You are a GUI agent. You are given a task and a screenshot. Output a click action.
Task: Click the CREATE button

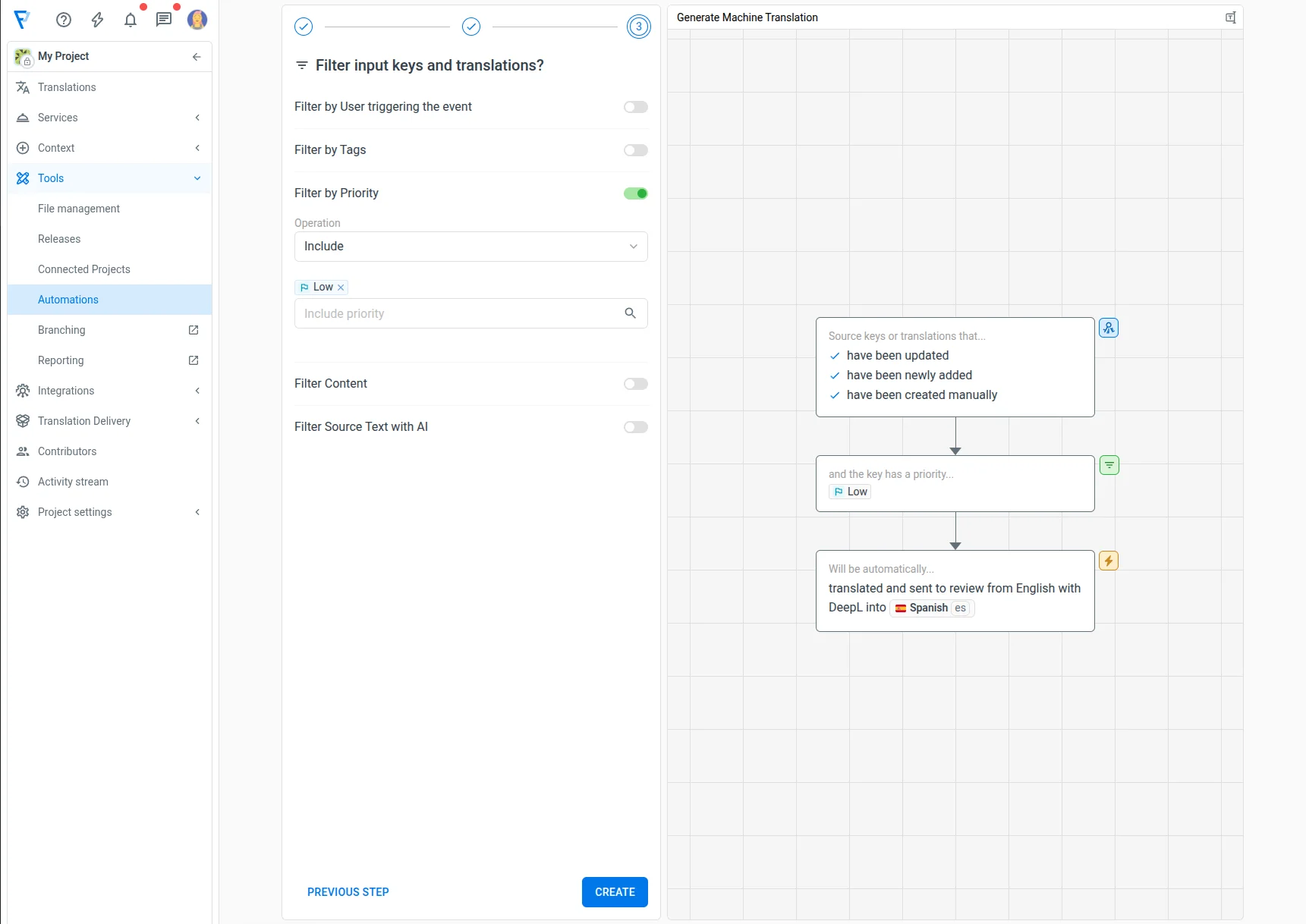[x=614, y=892]
